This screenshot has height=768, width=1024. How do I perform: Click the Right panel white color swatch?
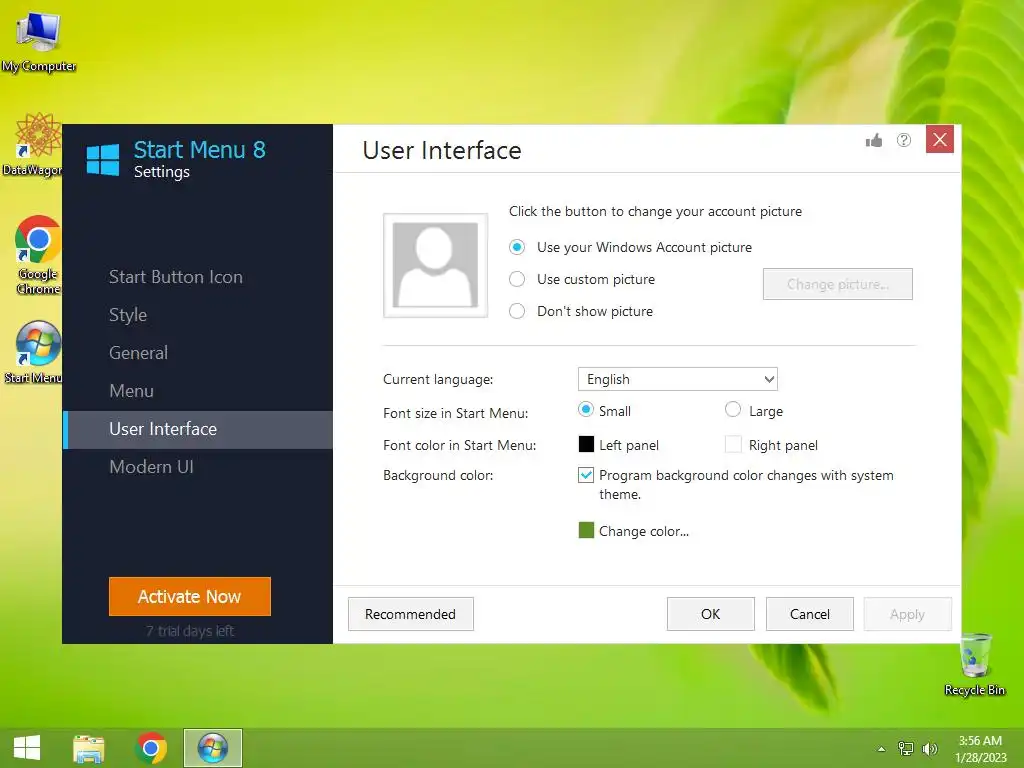tap(733, 444)
